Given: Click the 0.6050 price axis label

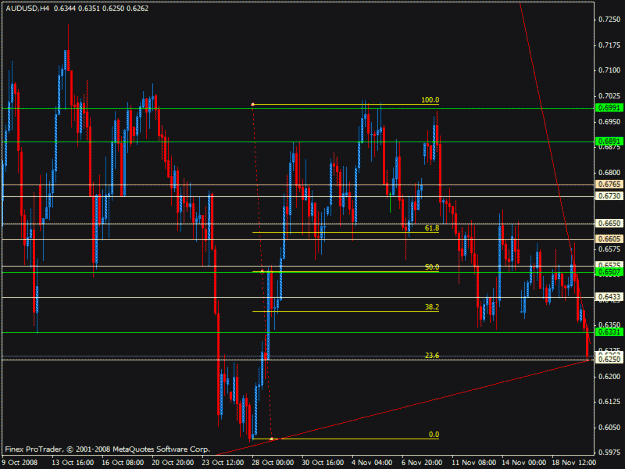Looking at the screenshot, I should 609,427.
